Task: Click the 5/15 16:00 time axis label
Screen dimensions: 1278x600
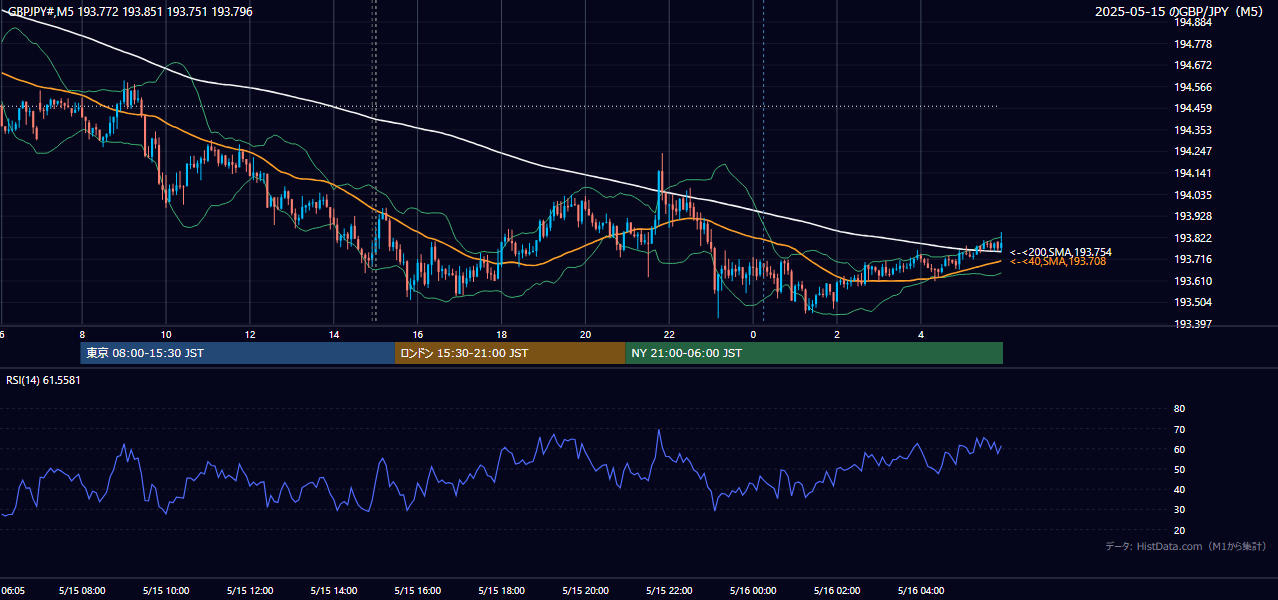Action: pos(418,591)
